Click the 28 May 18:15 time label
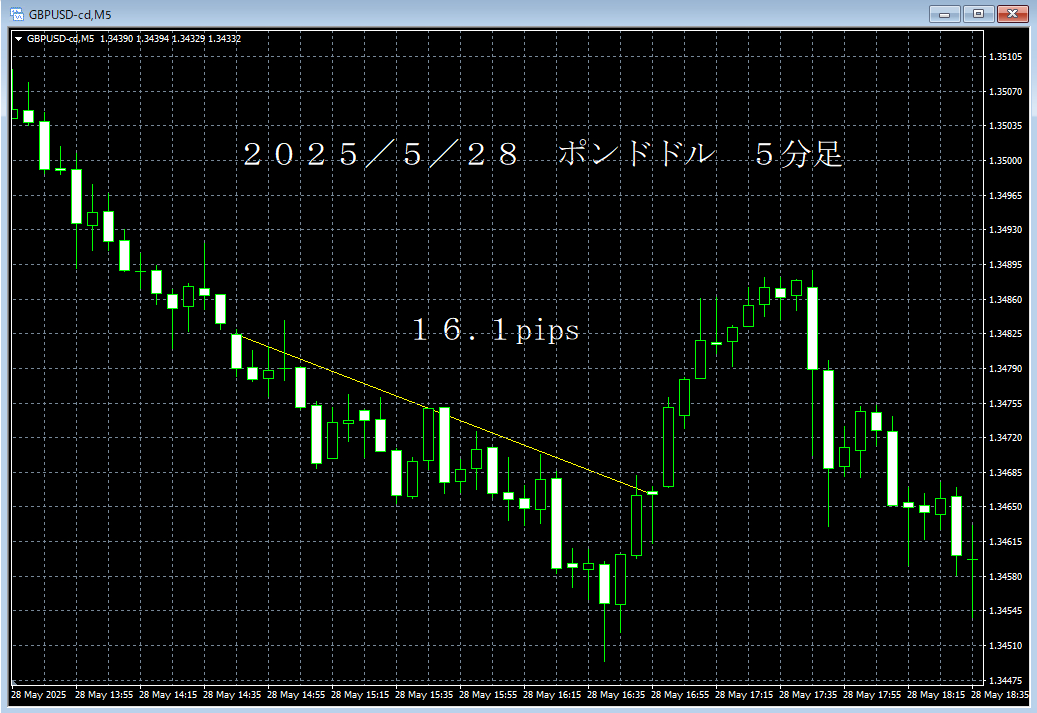This screenshot has height=713, width=1037. coord(936,694)
